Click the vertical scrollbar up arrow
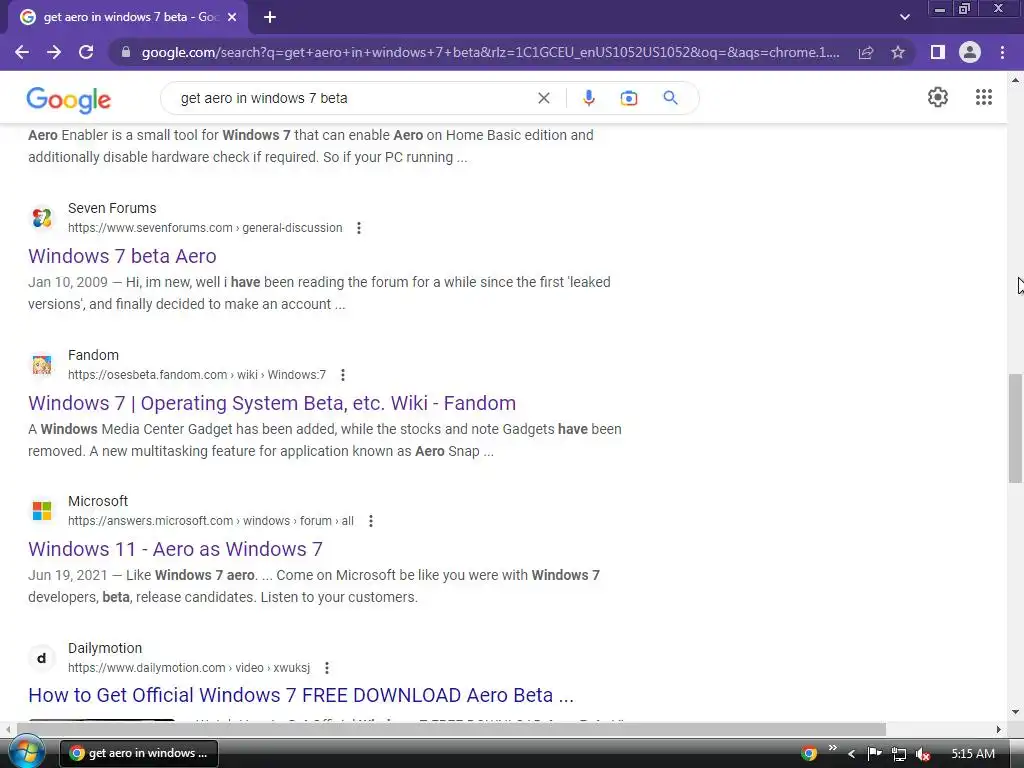Screen dimensions: 1024x768 1015,80
